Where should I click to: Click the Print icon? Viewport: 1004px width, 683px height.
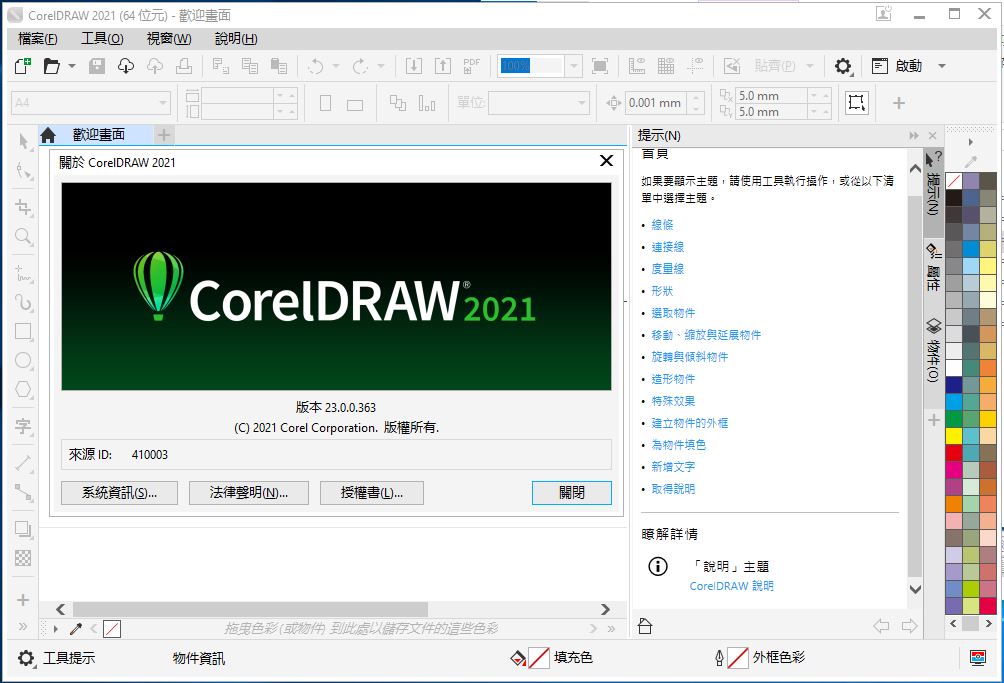(x=184, y=66)
